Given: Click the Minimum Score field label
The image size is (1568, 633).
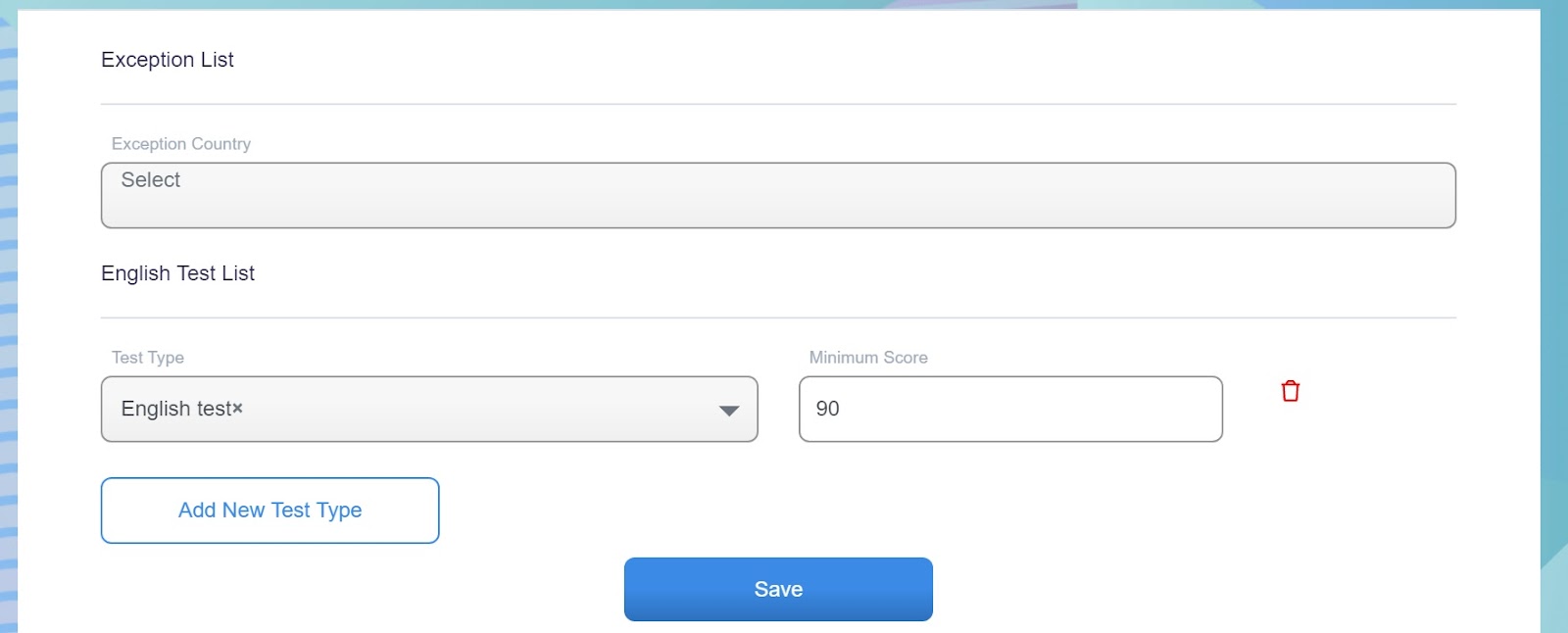Looking at the screenshot, I should point(868,358).
